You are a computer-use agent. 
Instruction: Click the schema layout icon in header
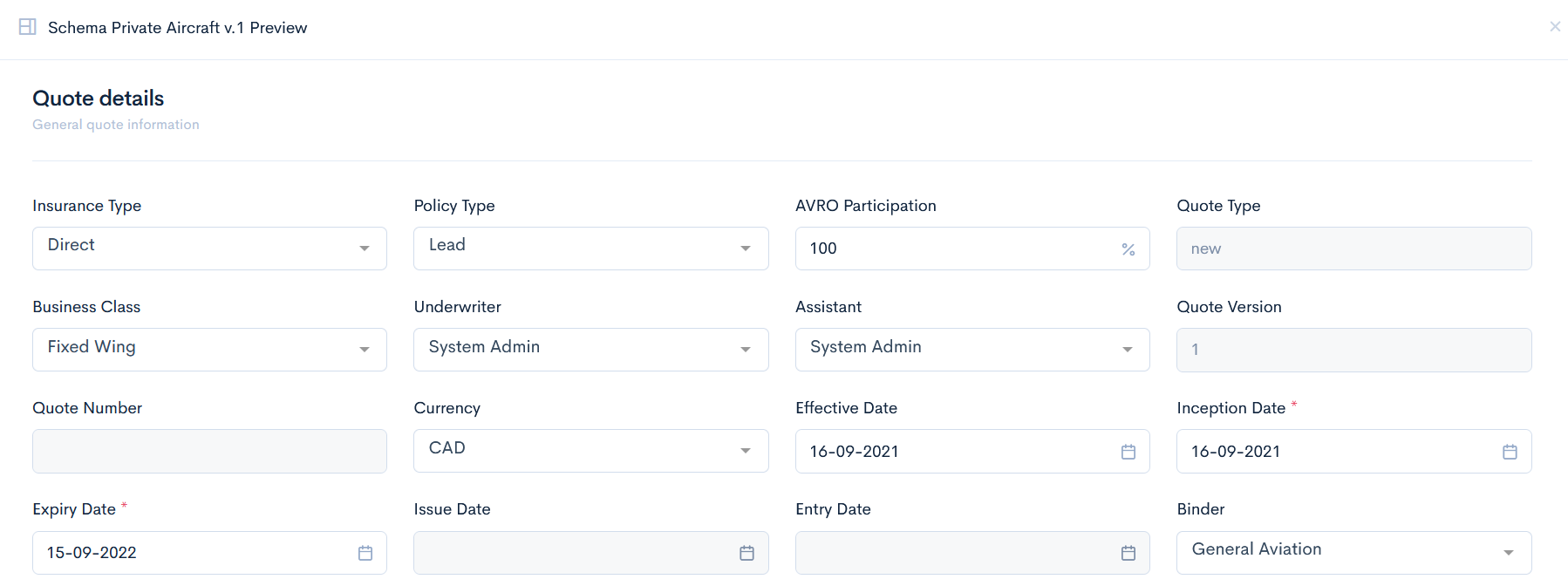[x=28, y=27]
